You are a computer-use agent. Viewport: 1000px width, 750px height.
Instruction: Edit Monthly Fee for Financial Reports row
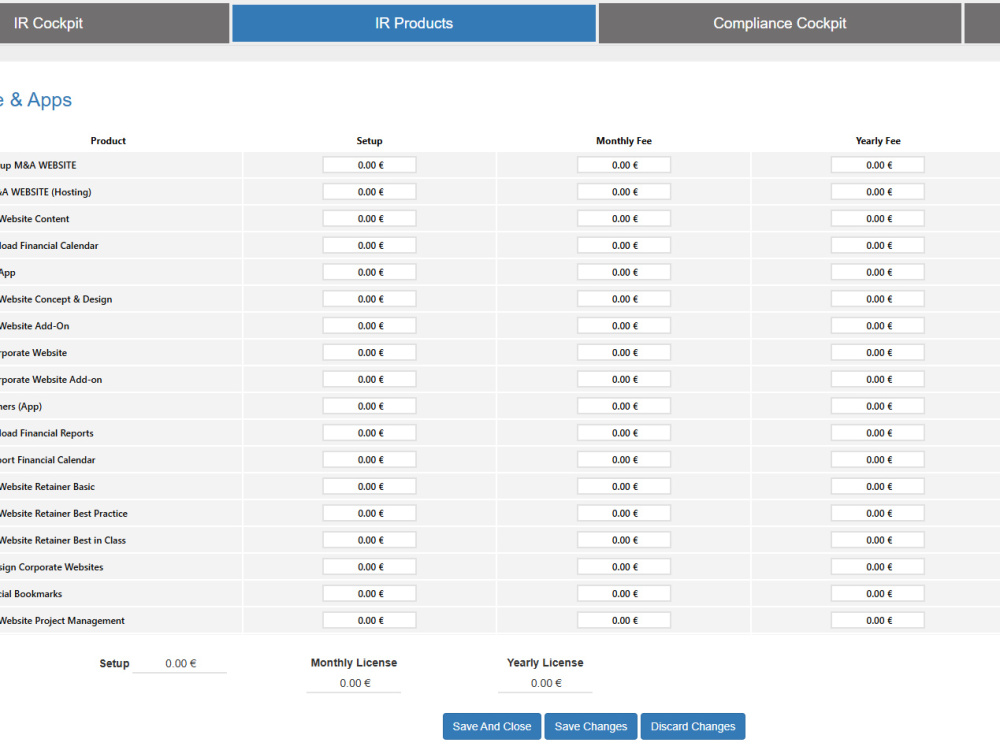(624, 433)
